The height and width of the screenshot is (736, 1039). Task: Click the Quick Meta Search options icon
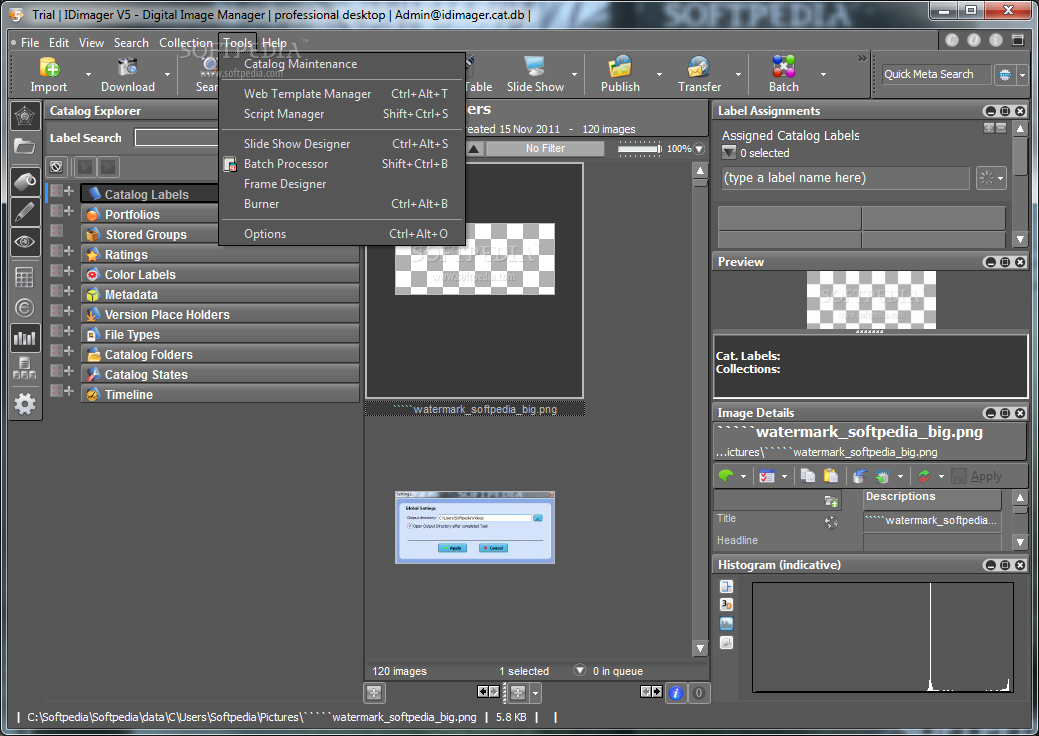1005,74
